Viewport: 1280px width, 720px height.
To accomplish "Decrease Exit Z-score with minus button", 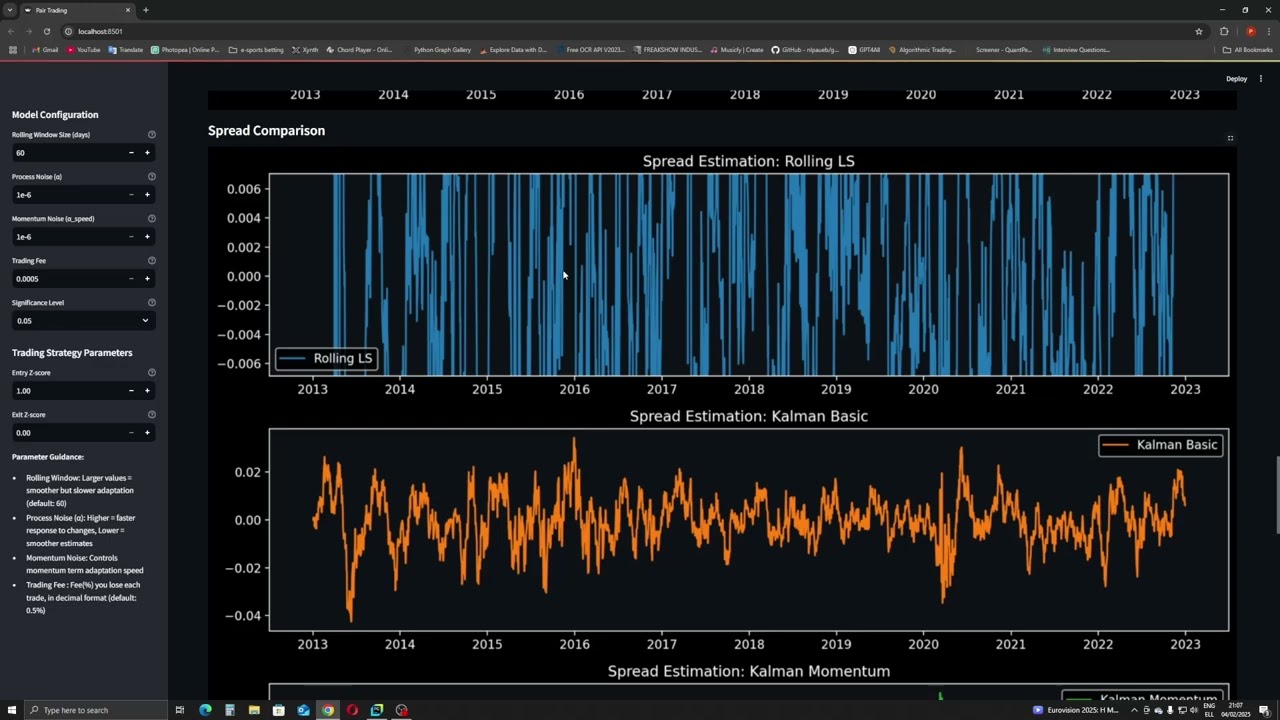I will pos(131,433).
